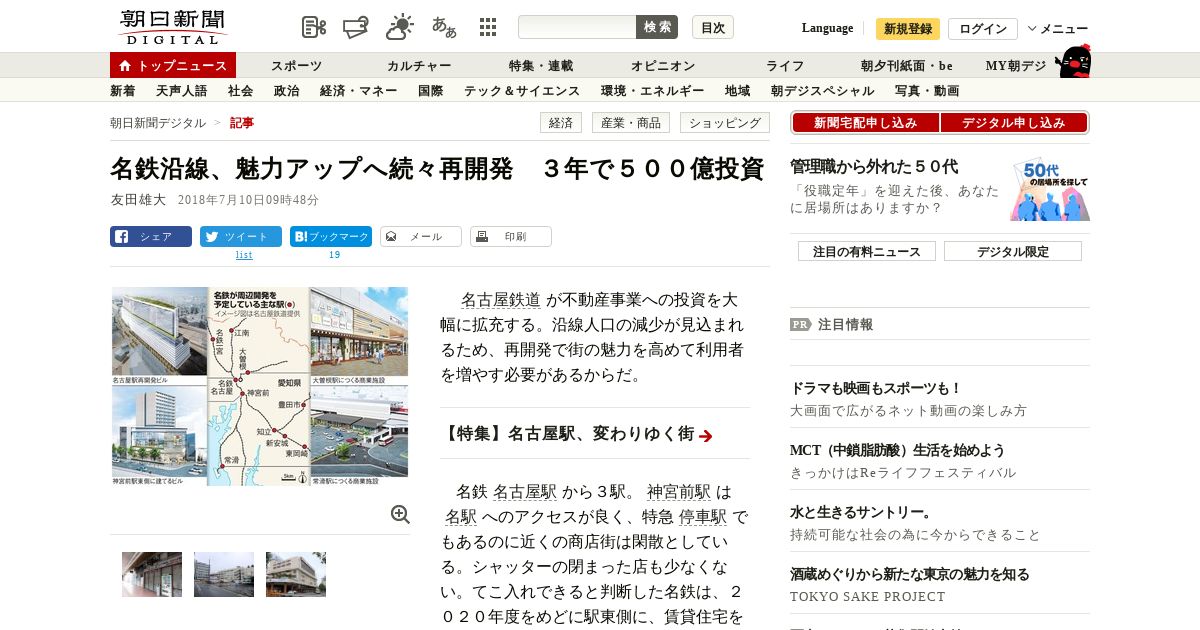Open the Language option
The image size is (1200, 630).
[827, 28]
